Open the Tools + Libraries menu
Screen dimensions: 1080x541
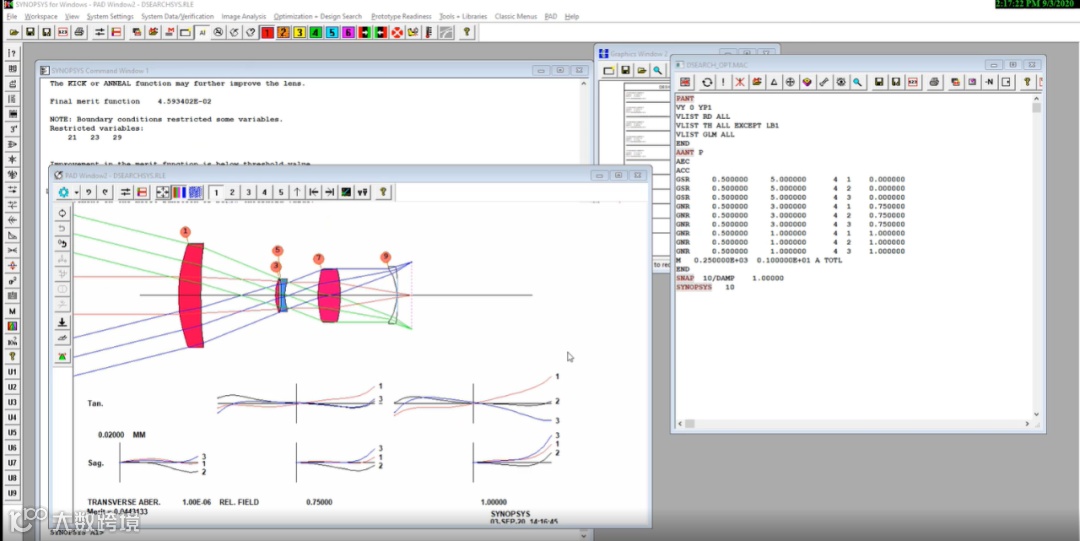click(x=463, y=16)
